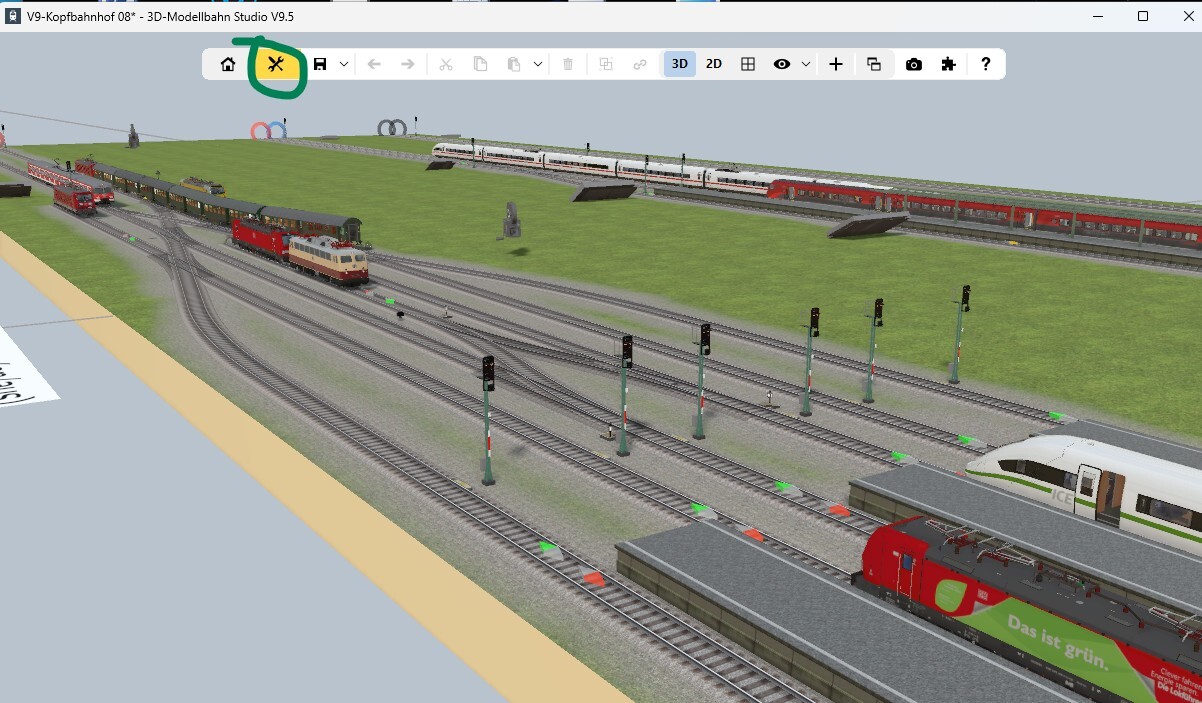
Task: Toggle layer visibility with the eye icon
Action: [783, 63]
